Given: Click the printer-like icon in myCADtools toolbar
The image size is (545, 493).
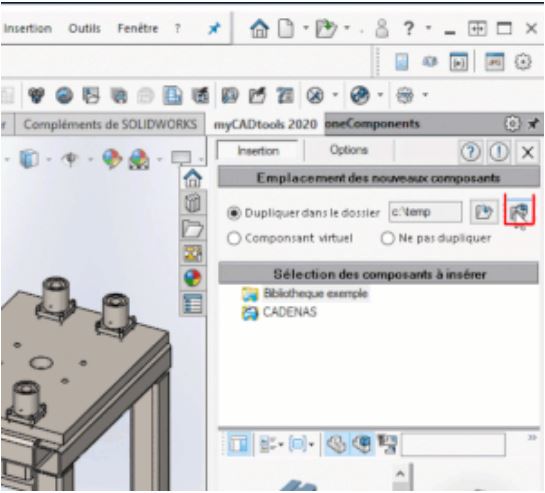Looking at the screenshot, I should click(405, 95).
